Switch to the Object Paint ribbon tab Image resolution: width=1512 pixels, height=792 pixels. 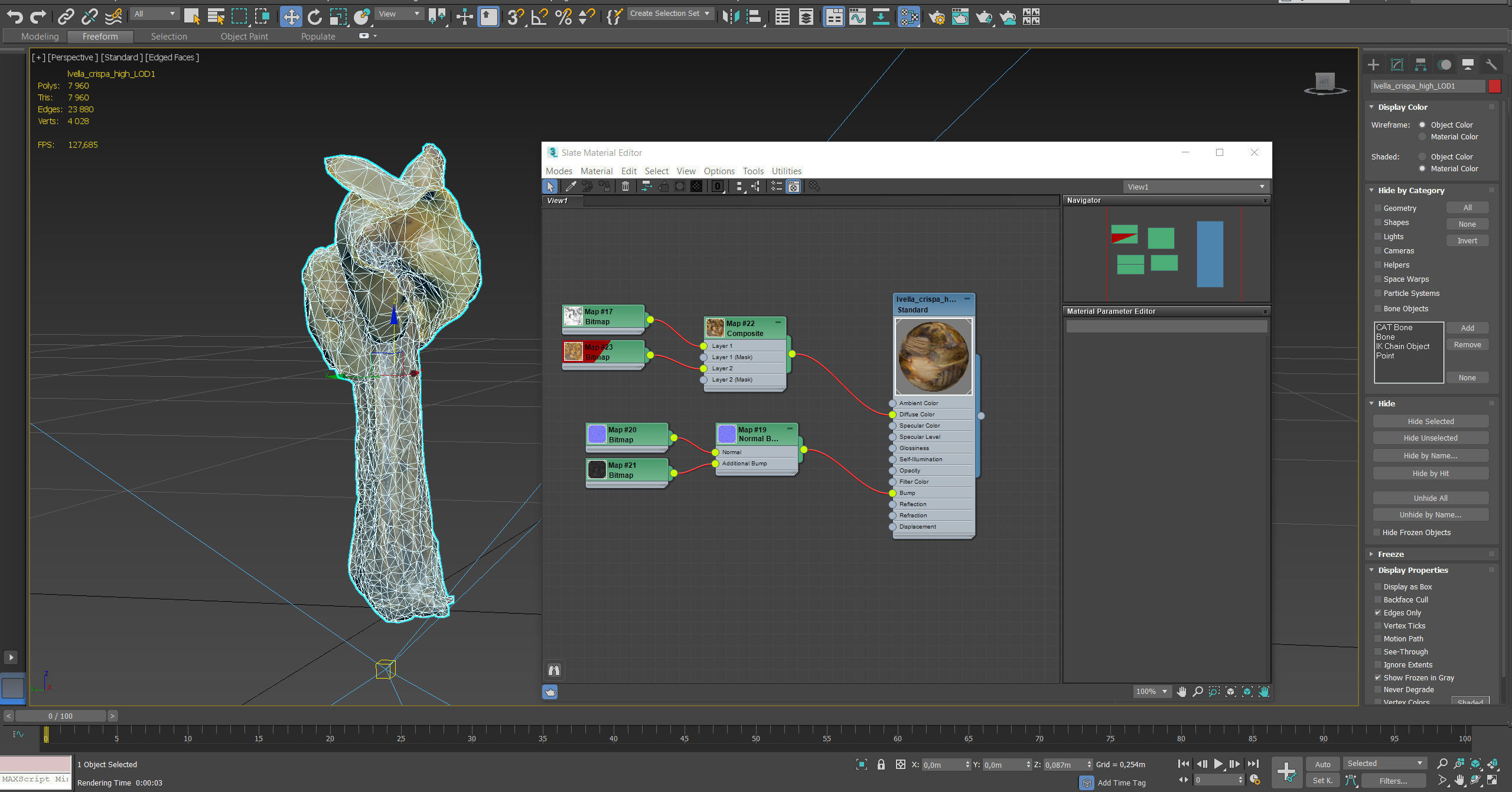[x=244, y=37]
